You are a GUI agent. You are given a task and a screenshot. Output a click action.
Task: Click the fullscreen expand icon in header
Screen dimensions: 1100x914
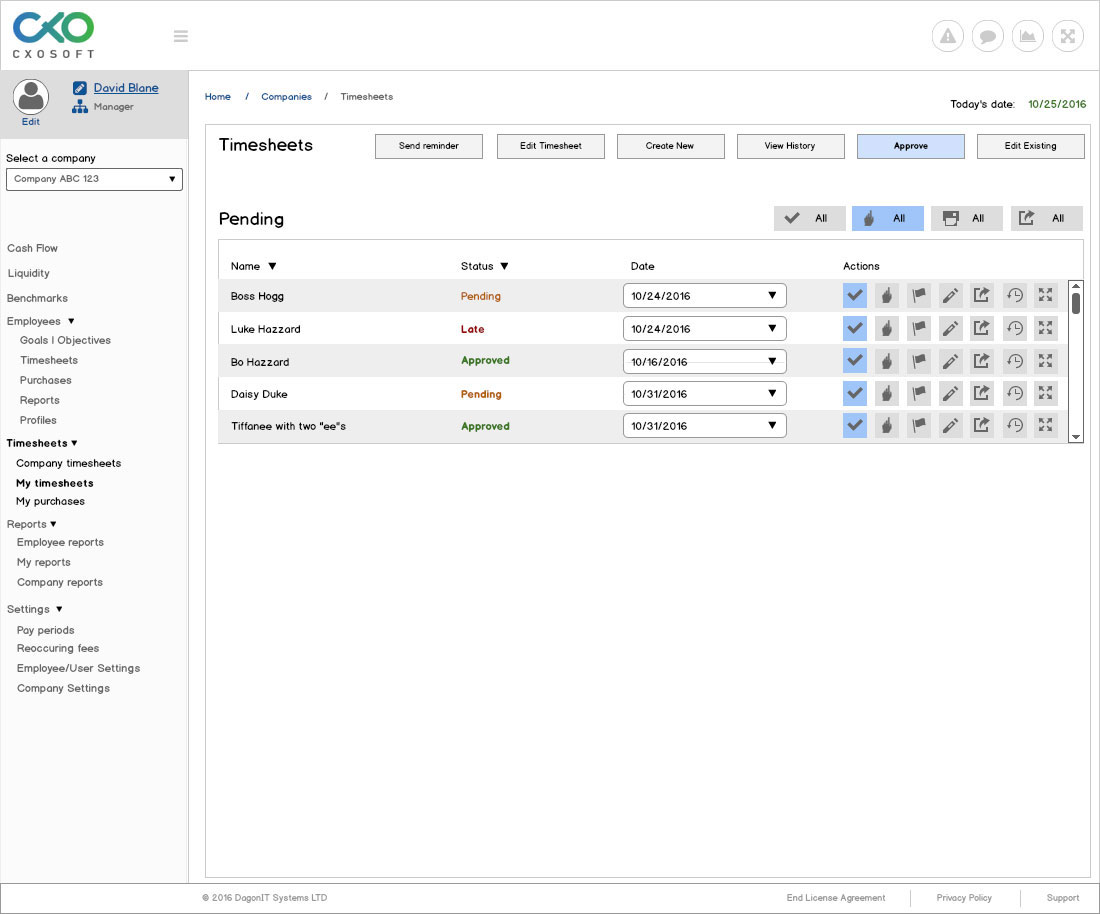[1067, 37]
